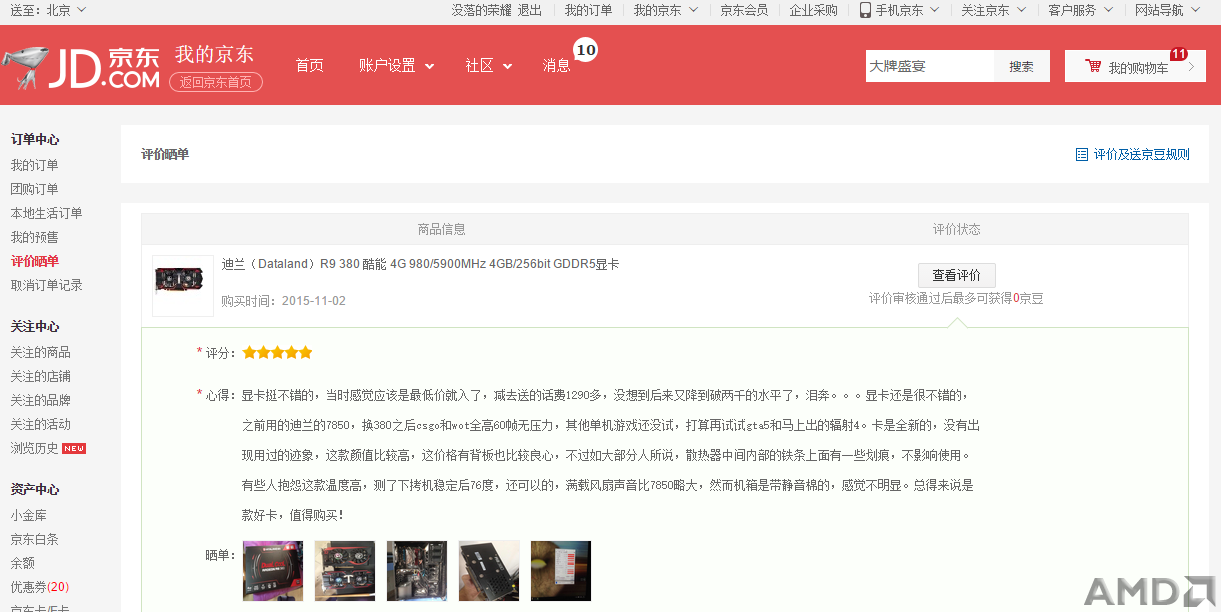Click the shopping cart icon

click(1093, 67)
